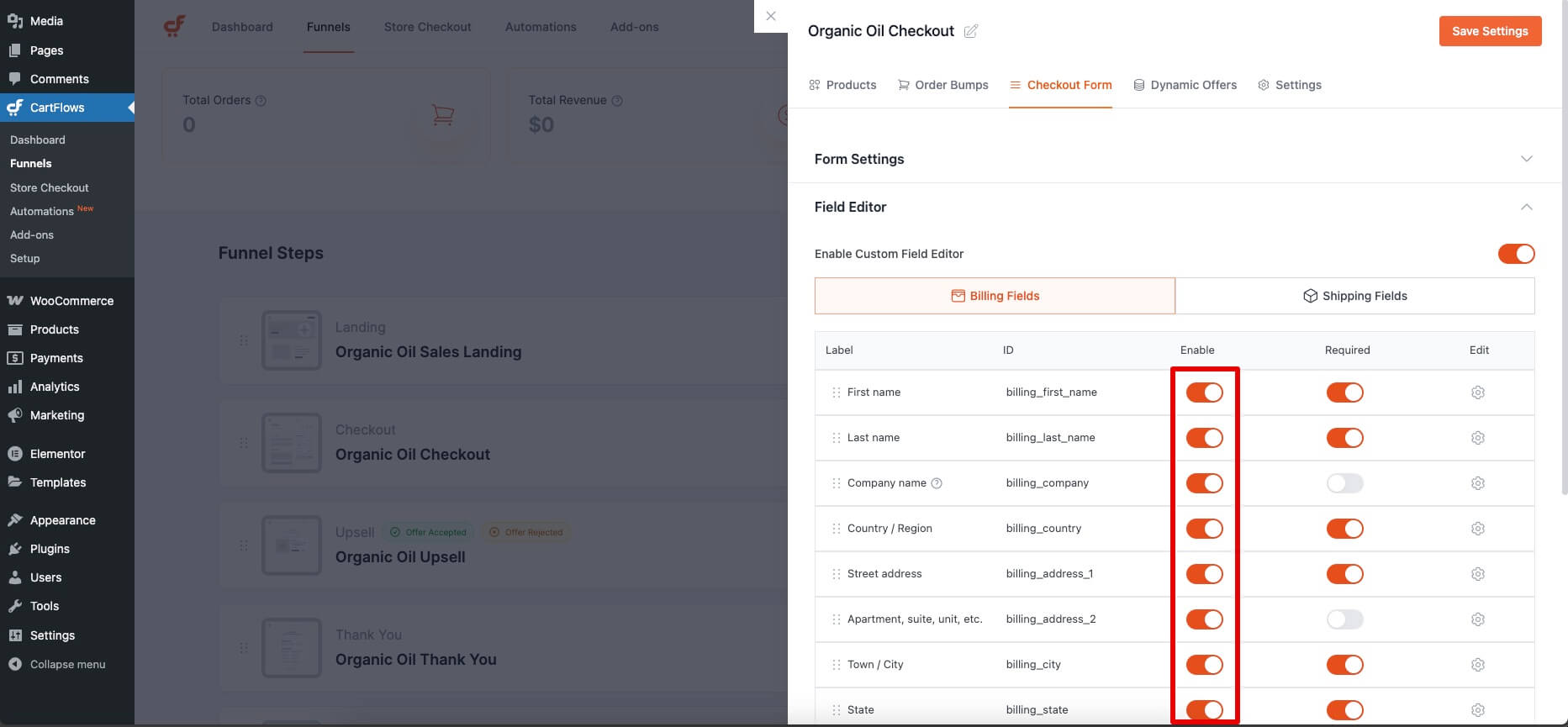The image size is (1568, 727).
Task: Open the Settings tab in checkout panel
Action: [1290, 85]
